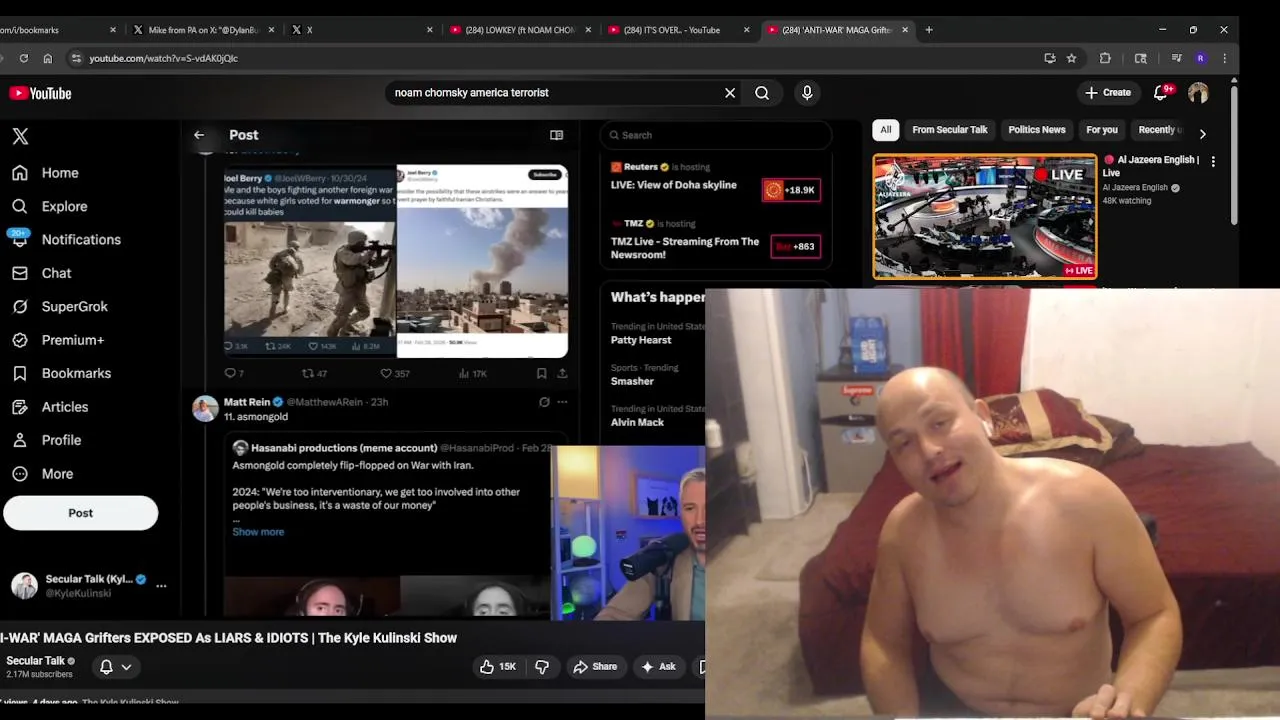Open Al Jazeera English live thumbnail
The width and height of the screenshot is (1280, 720).
985,216
